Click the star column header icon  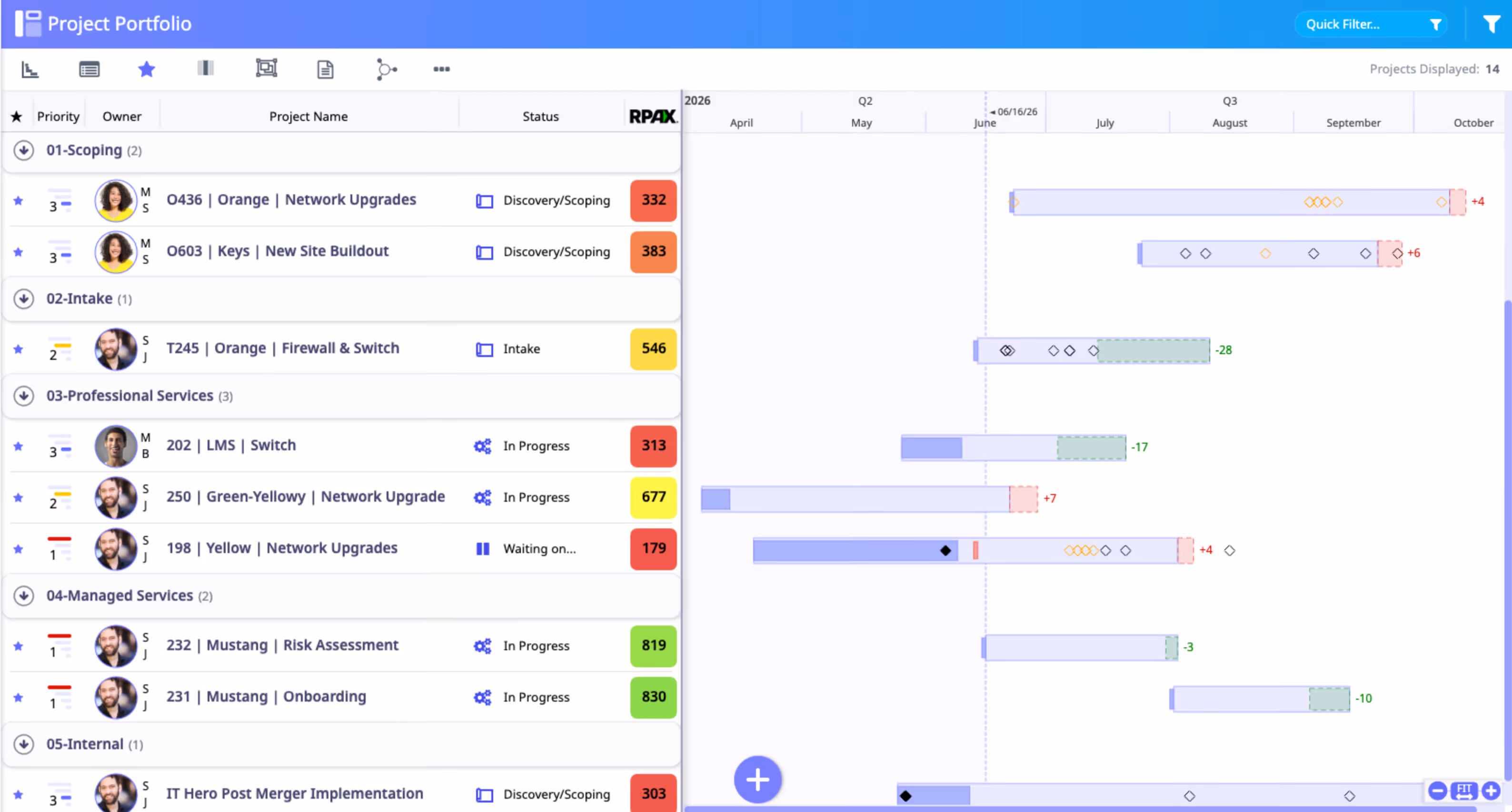pos(17,117)
